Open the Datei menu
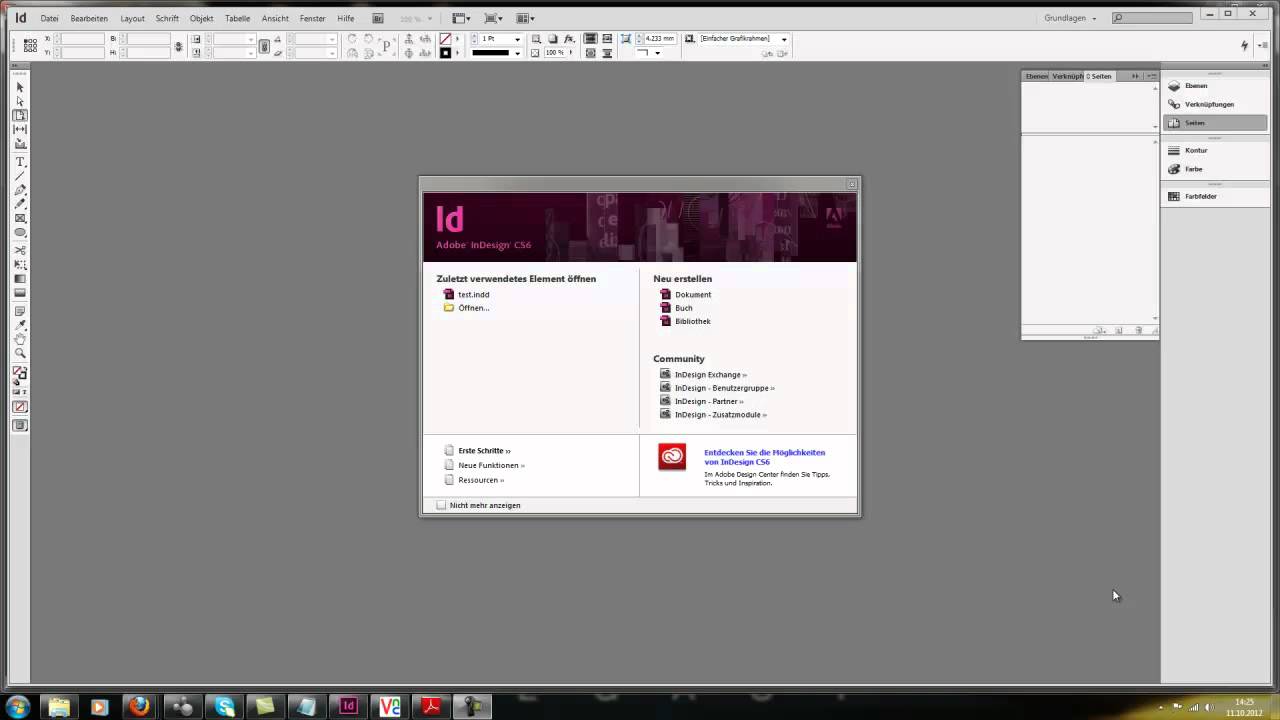The image size is (1280, 720). pyautogui.click(x=49, y=18)
